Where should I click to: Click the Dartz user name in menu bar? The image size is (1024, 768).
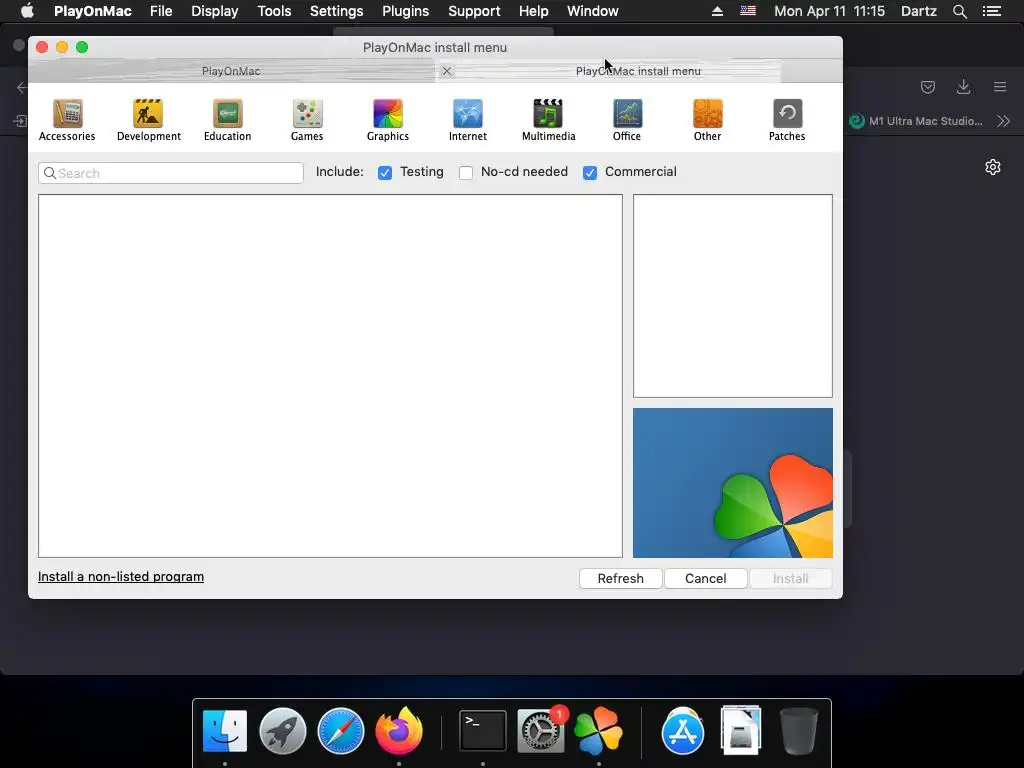pos(918,11)
